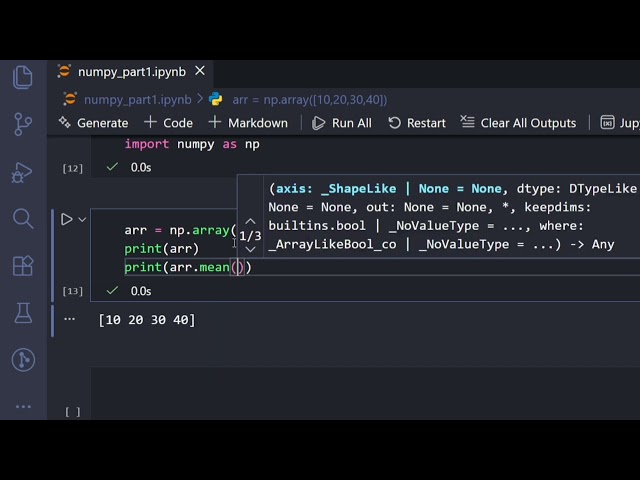Show next signature in tooltip

coord(250,249)
